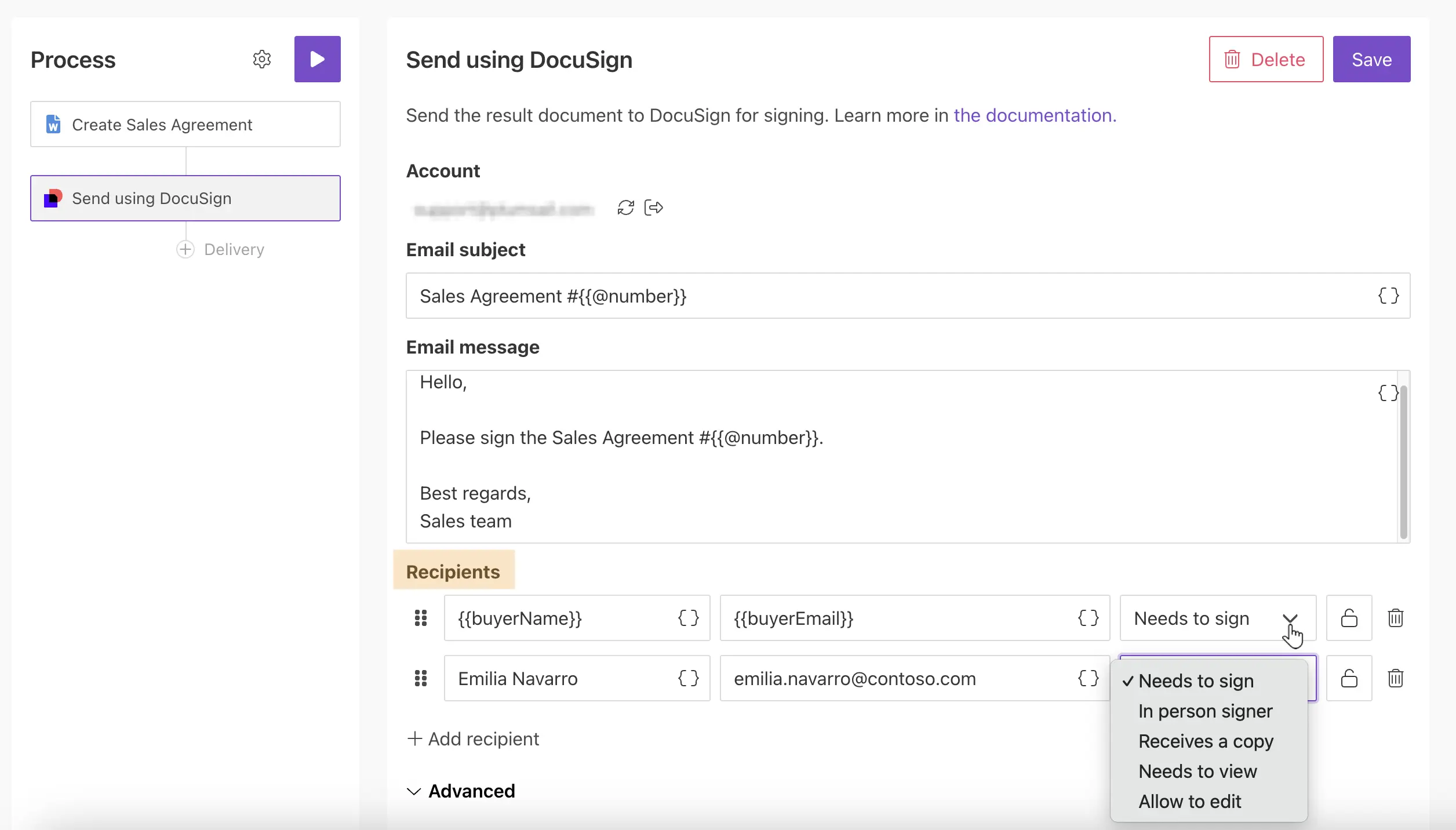
Task: Insert token into Email subject field
Action: [1388, 296]
